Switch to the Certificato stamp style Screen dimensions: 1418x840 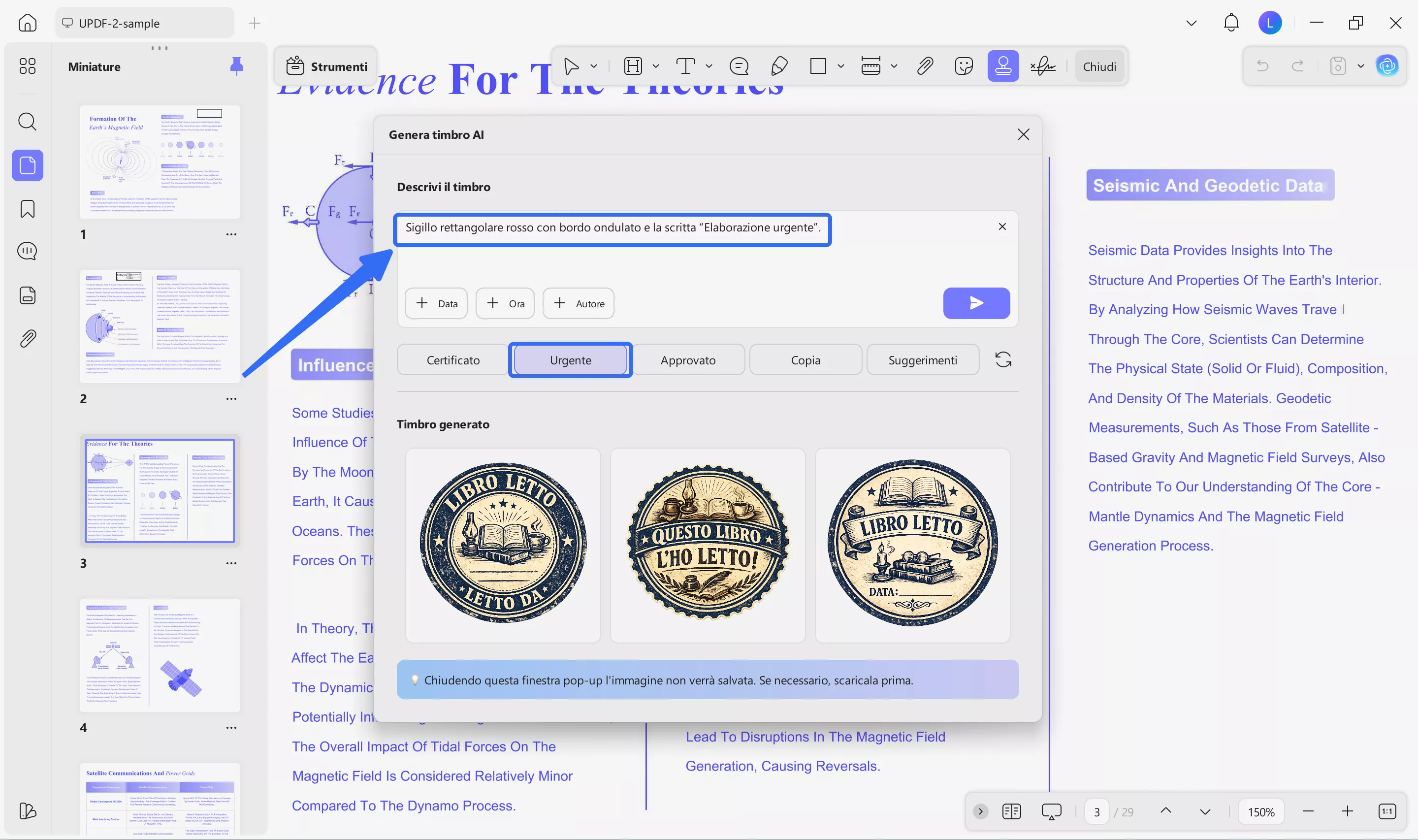452,359
